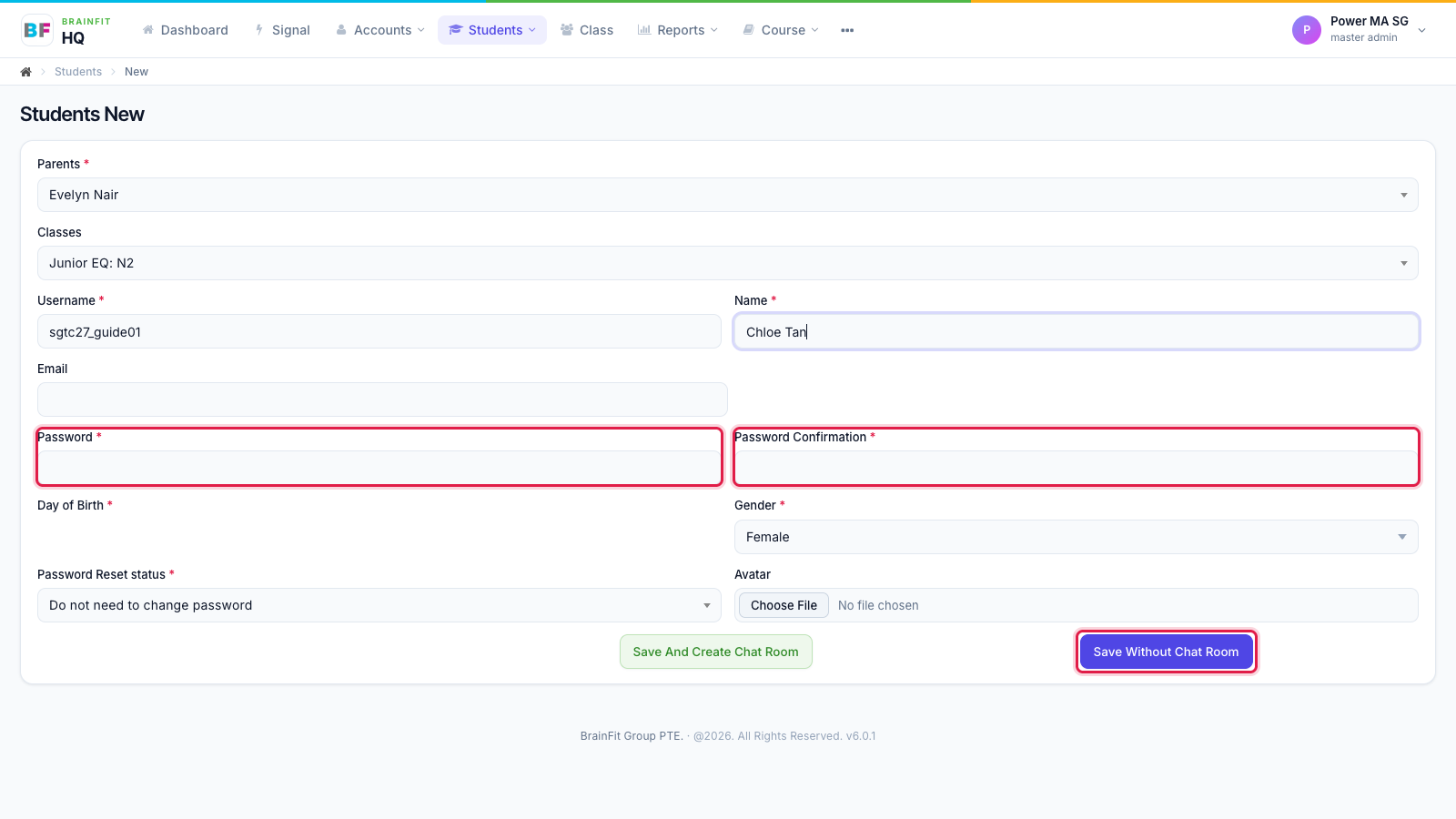Open the Gender dropdown
The image size is (1456, 819).
(x=1077, y=537)
